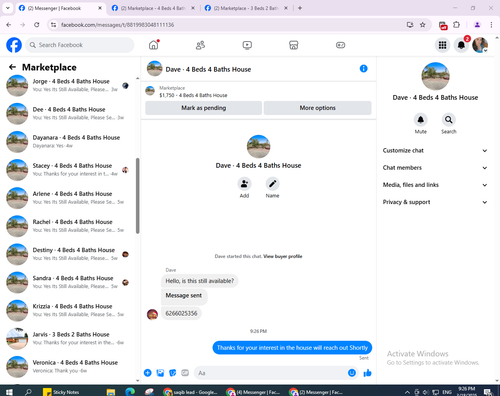
Task: Open Microsoft Edge from taskbar
Action: tap(130, 392)
